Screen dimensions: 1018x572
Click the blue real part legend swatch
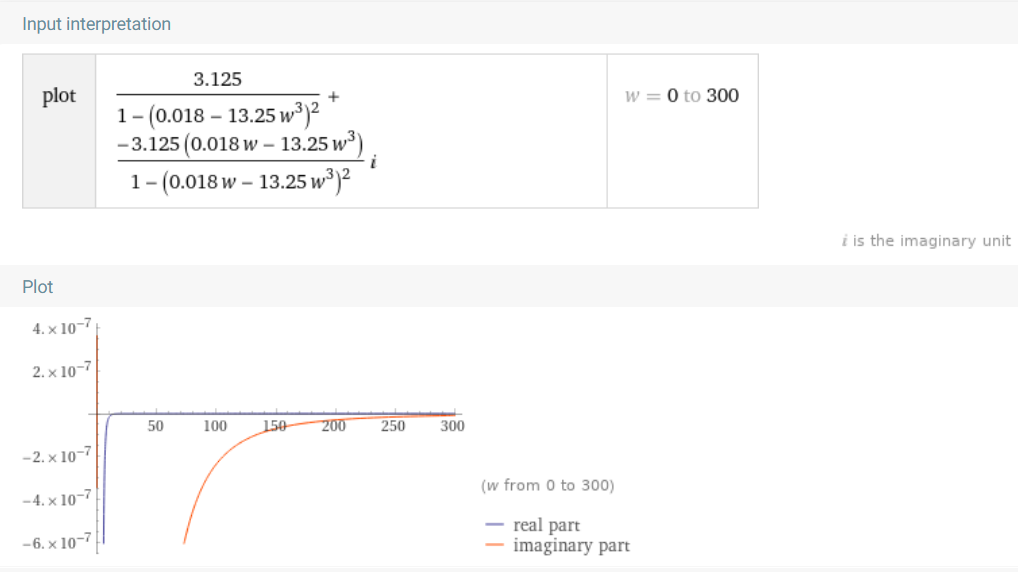click(x=495, y=525)
